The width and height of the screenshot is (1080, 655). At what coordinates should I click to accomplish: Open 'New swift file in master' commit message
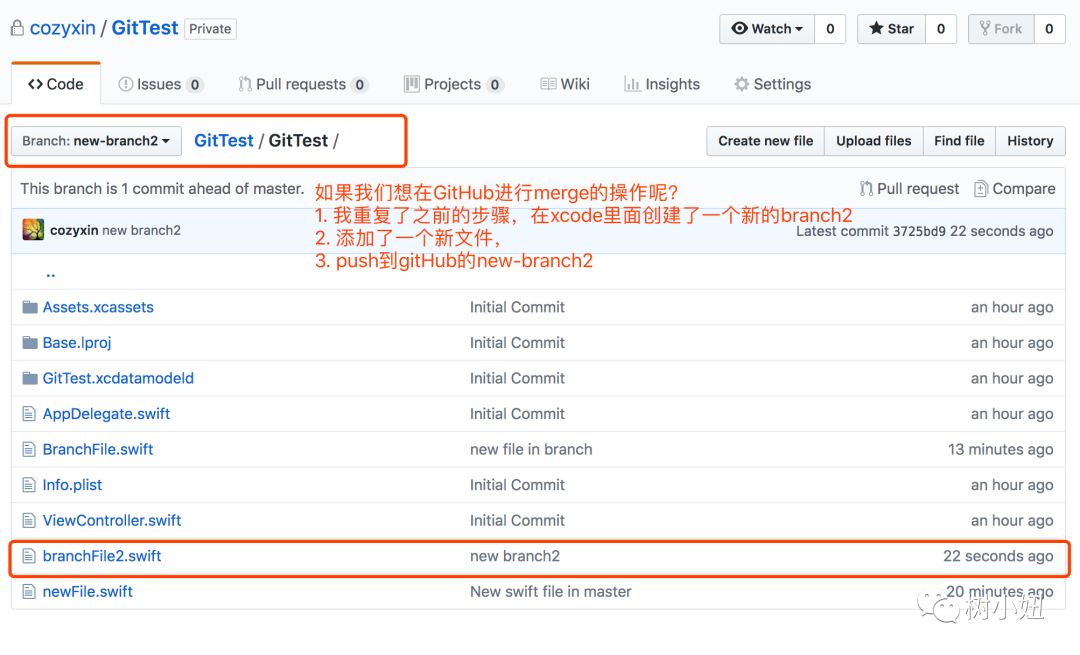point(550,592)
